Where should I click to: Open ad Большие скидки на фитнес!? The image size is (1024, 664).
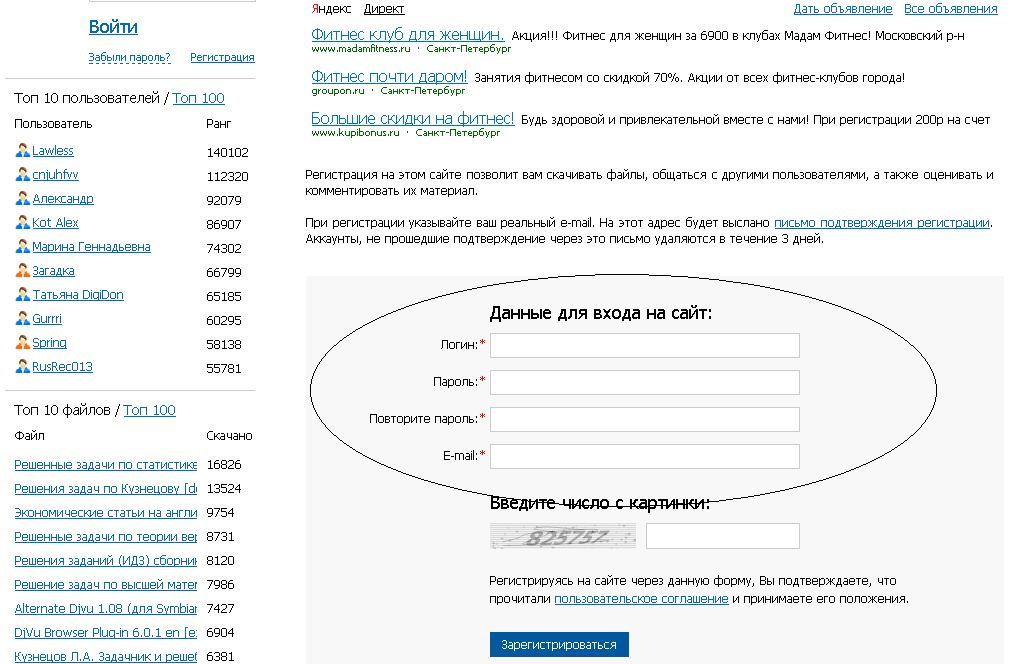click(x=413, y=119)
